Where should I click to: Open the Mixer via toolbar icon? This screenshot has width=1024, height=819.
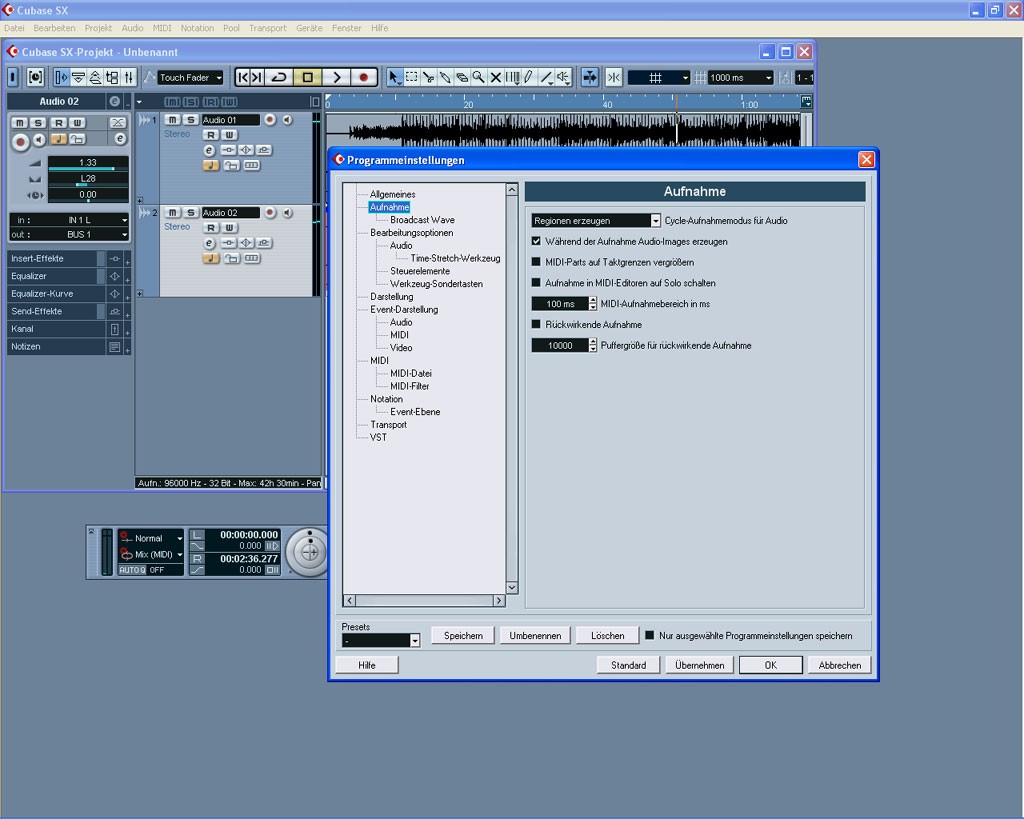coord(129,77)
